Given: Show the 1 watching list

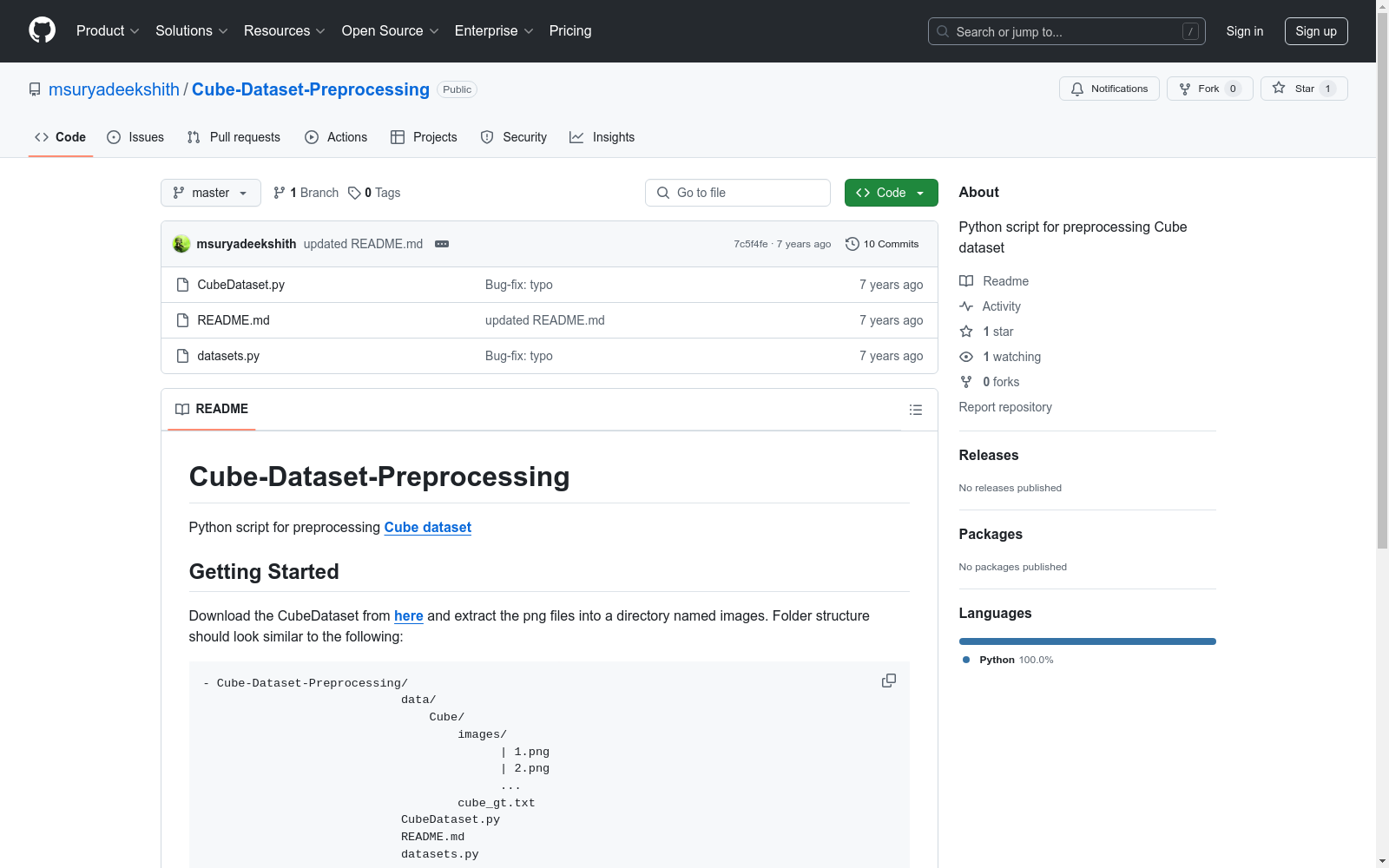Looking at the screenshot, I should click(1010, 357).
